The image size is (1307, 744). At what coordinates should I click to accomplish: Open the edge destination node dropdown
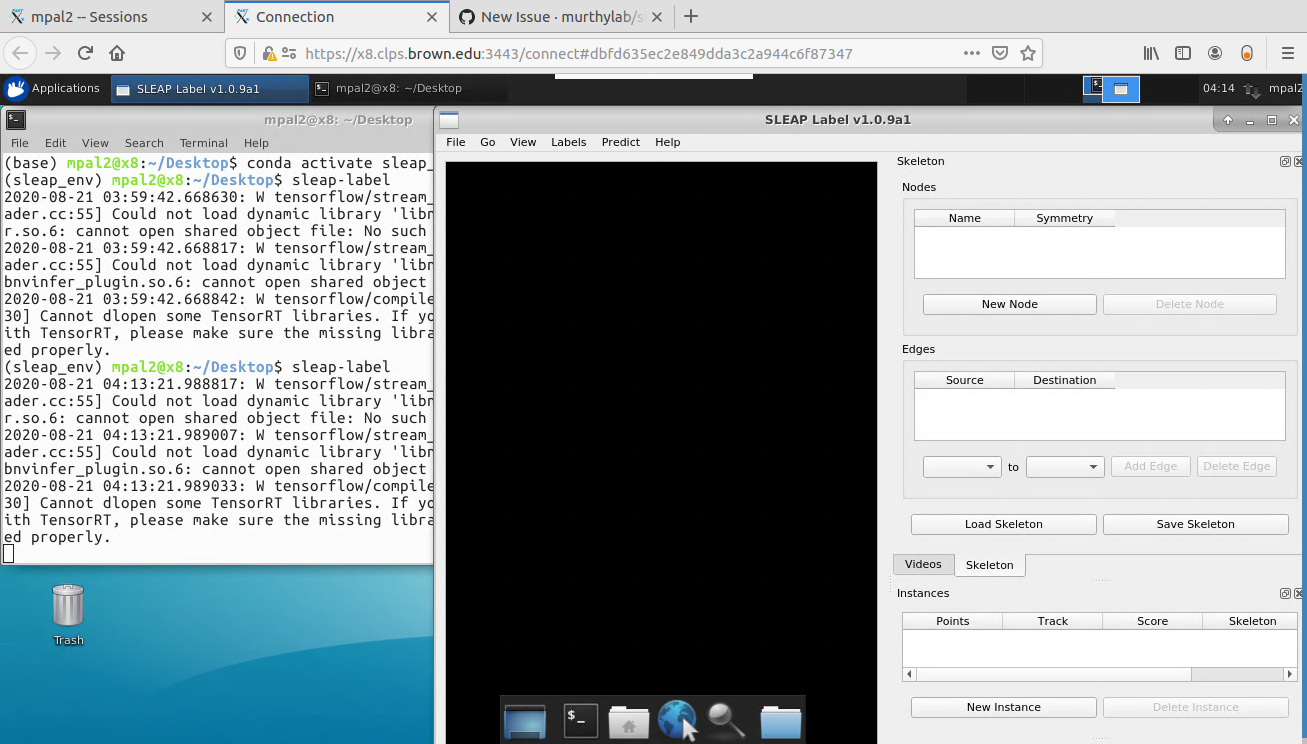click(x=1065, y=467)
